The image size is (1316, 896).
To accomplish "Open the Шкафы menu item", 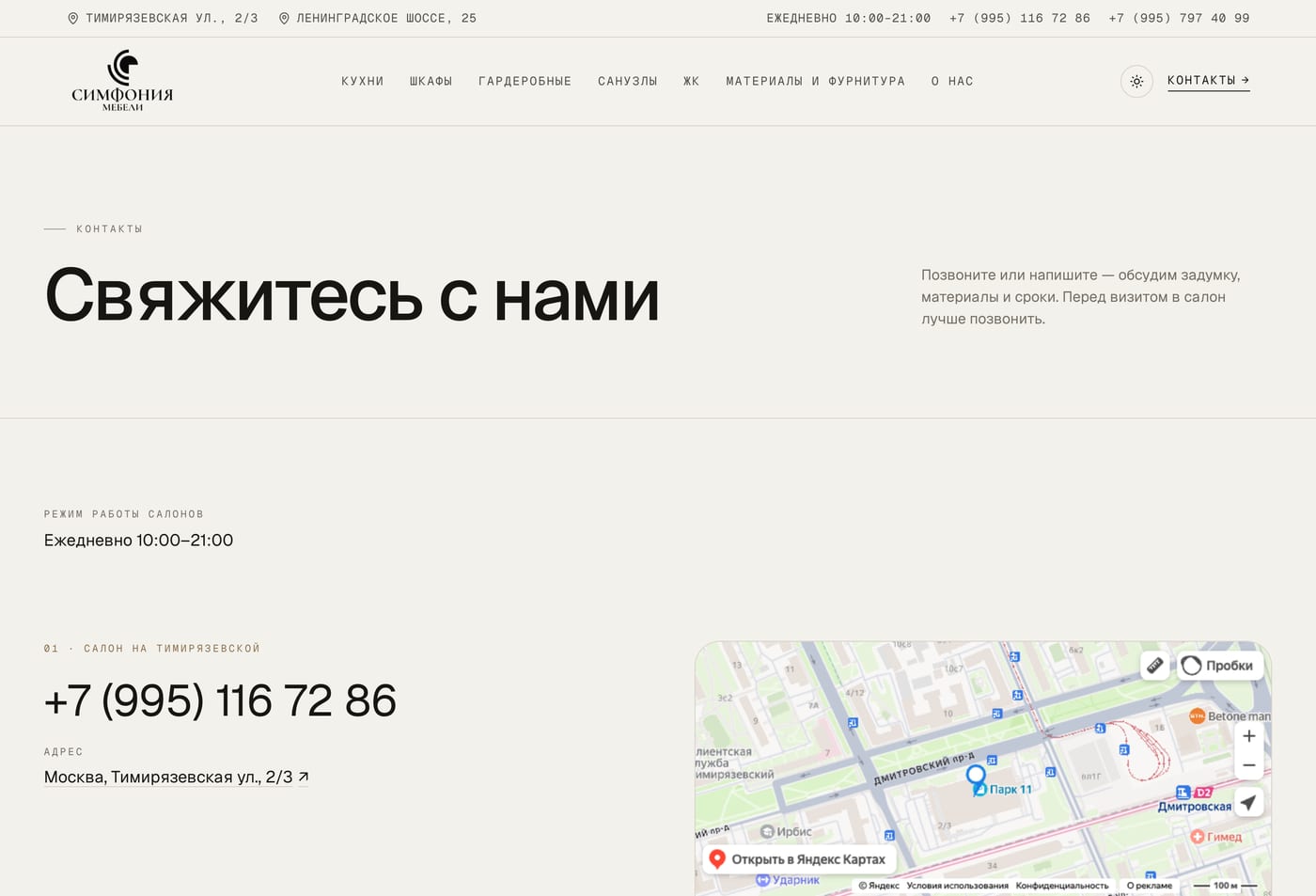I will (x=431, y=82).
